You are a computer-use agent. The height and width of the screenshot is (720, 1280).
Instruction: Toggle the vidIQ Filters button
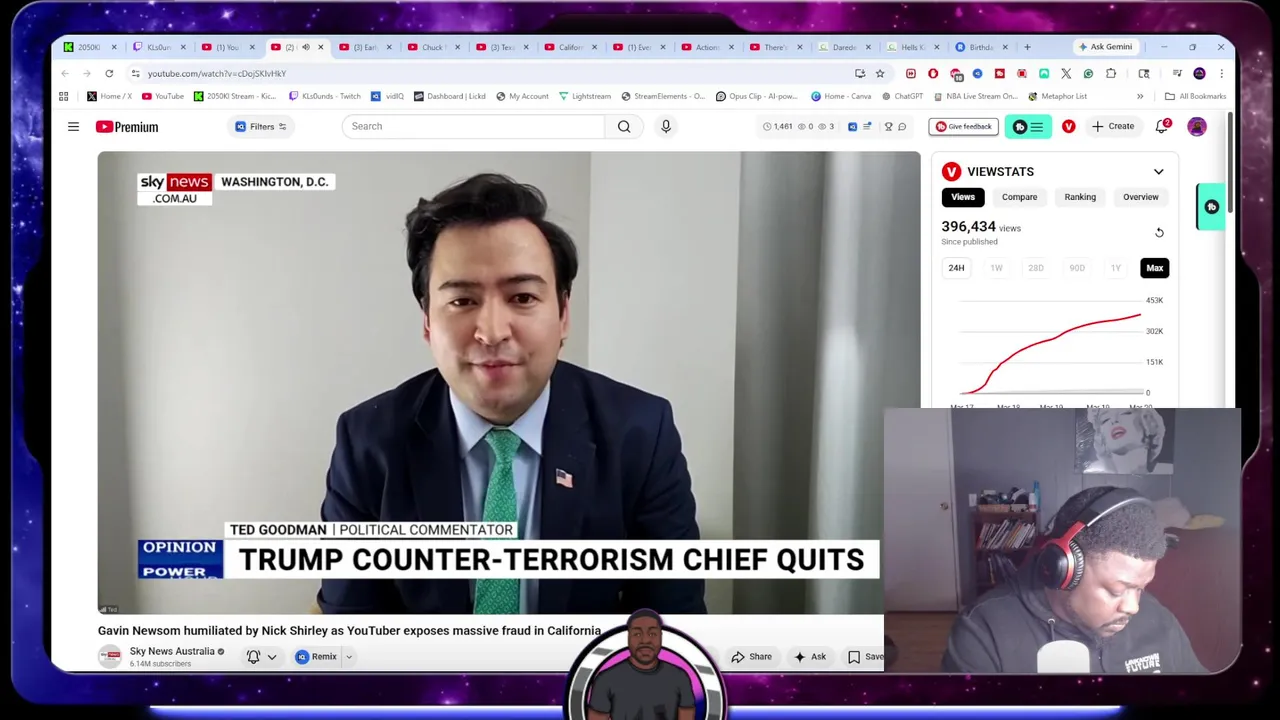tap(261, 127)
